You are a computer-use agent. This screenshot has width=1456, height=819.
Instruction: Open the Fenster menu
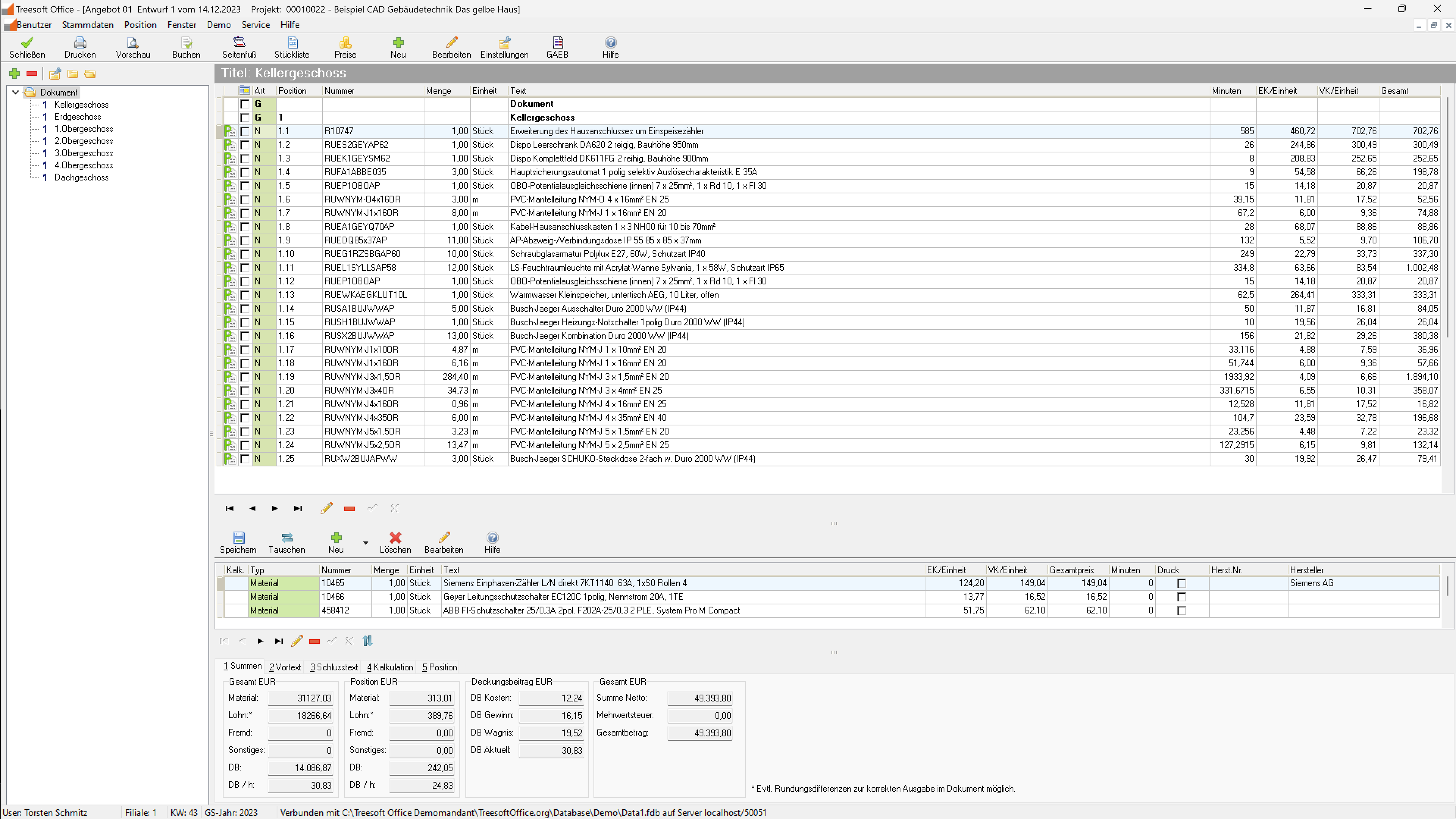[182, 25]
